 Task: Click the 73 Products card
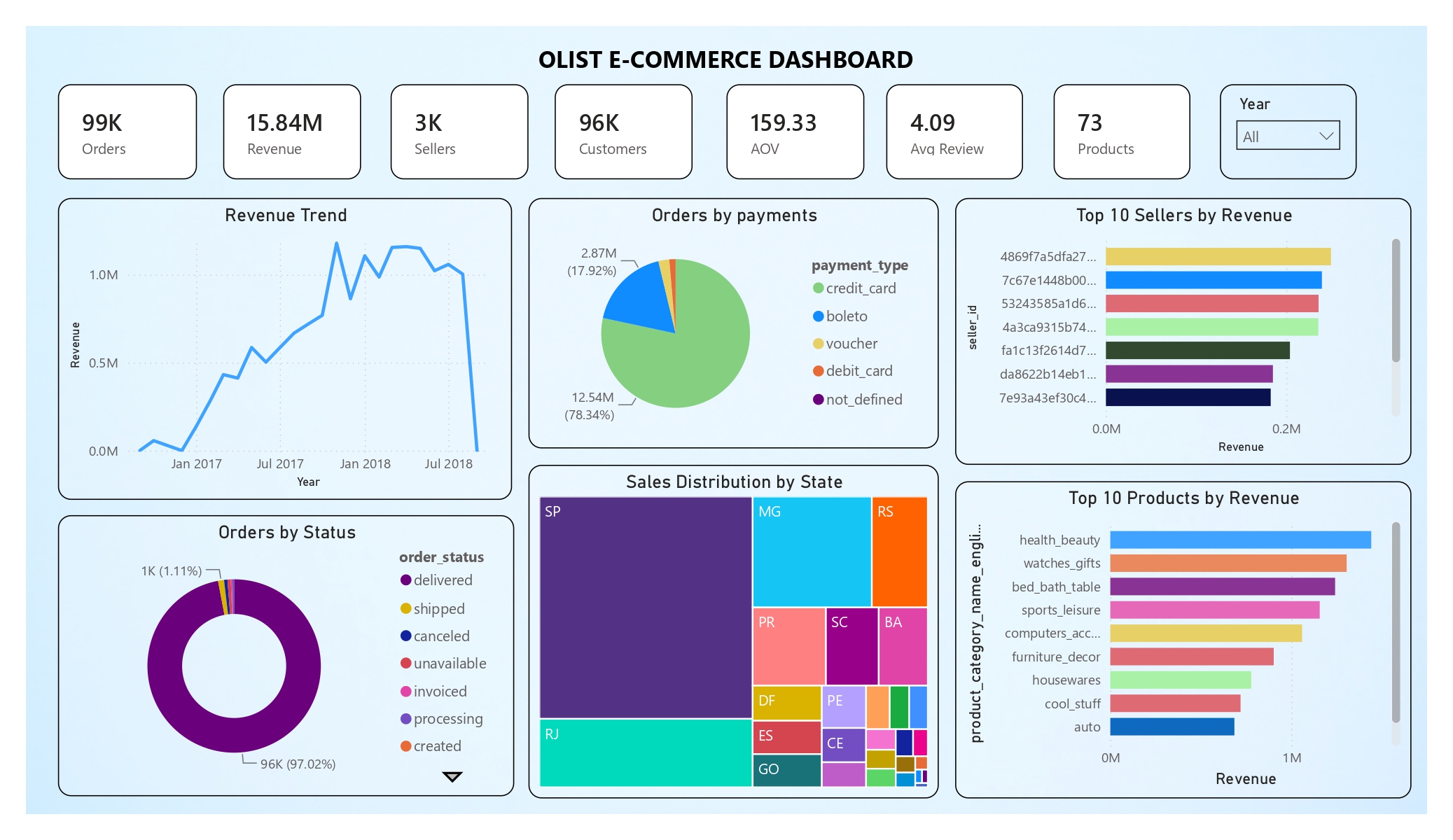click(1122, 132)
